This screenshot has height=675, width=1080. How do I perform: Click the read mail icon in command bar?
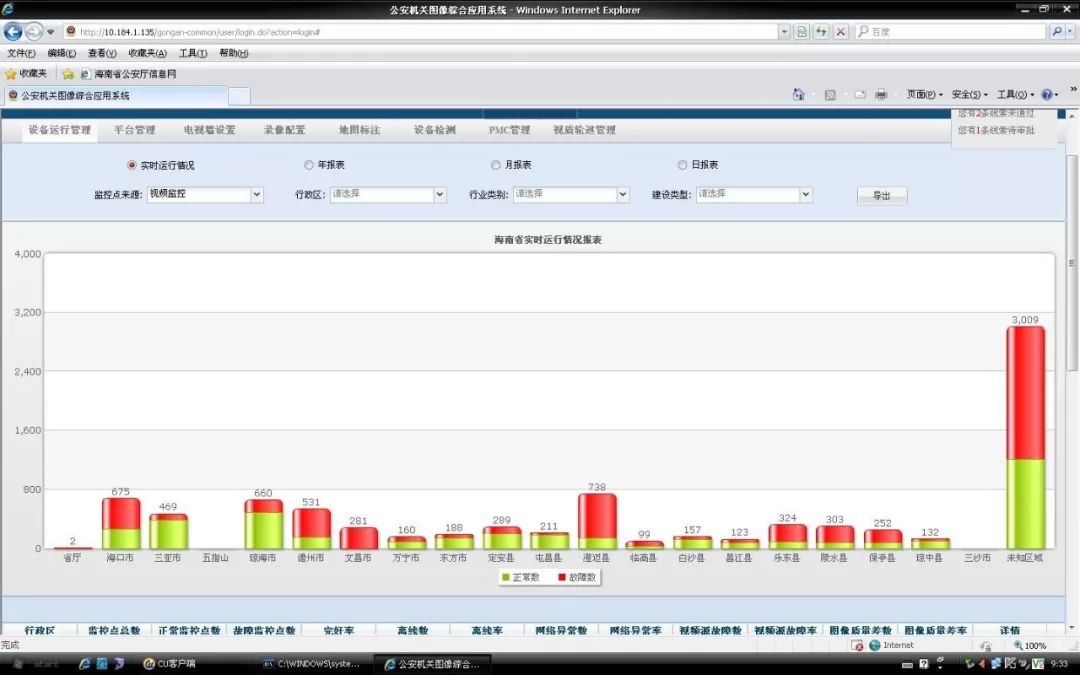coord(860,94)
